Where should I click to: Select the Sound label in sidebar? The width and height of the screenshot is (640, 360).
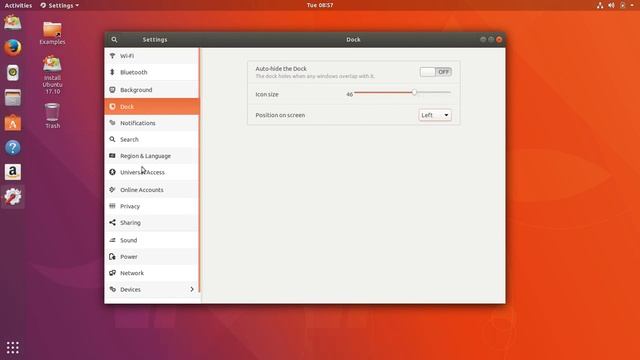(x=129, y=240)
